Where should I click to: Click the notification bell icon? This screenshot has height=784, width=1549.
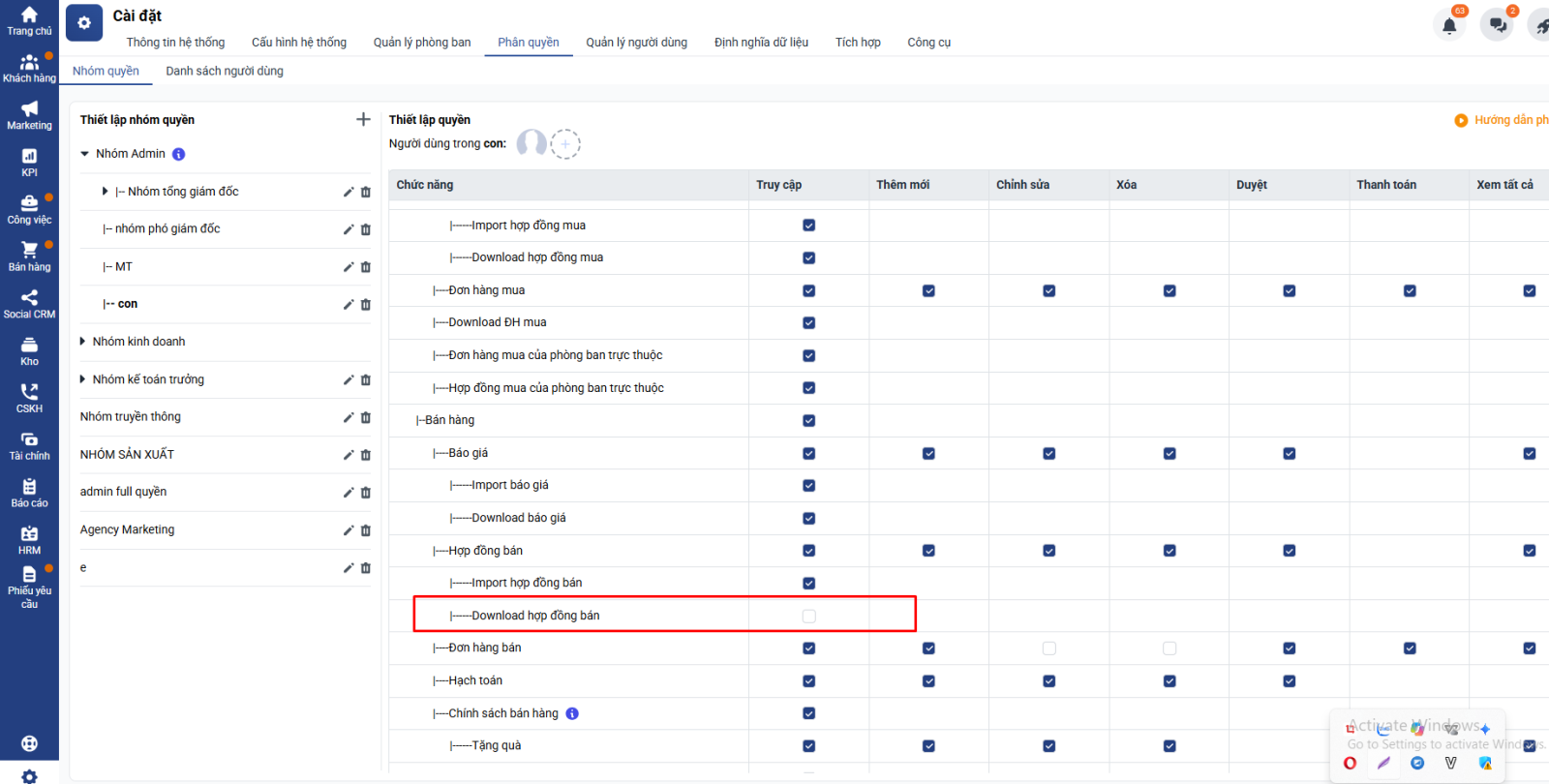tap(1449, 25)
